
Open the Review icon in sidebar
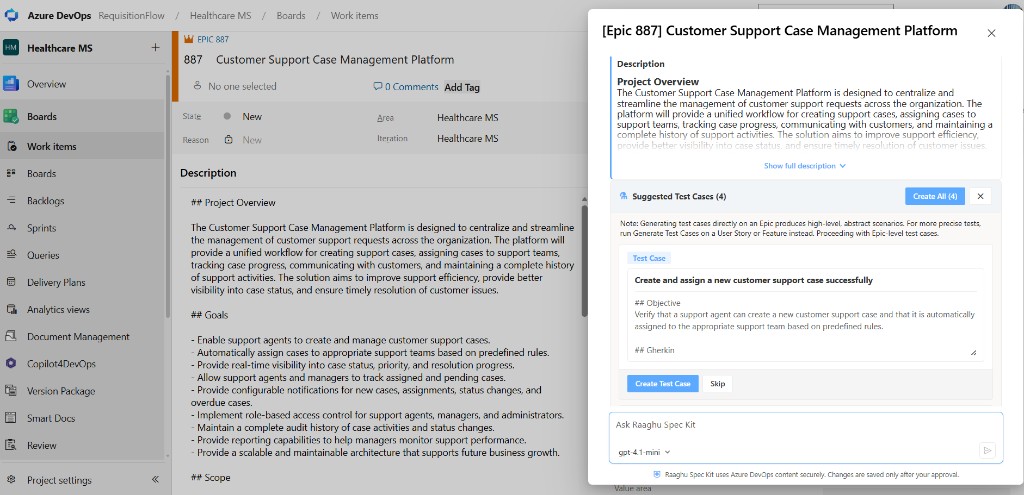11,445
